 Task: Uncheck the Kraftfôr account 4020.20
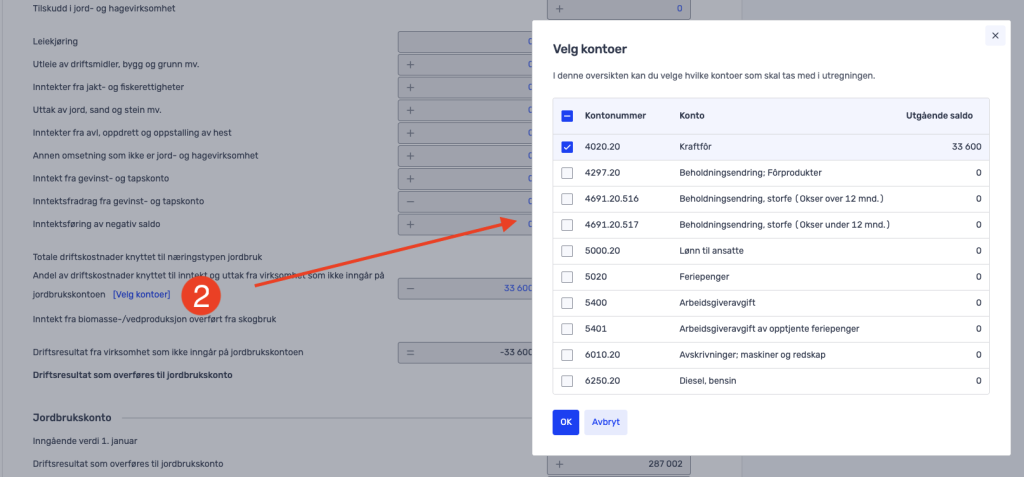tap(567, 147)
